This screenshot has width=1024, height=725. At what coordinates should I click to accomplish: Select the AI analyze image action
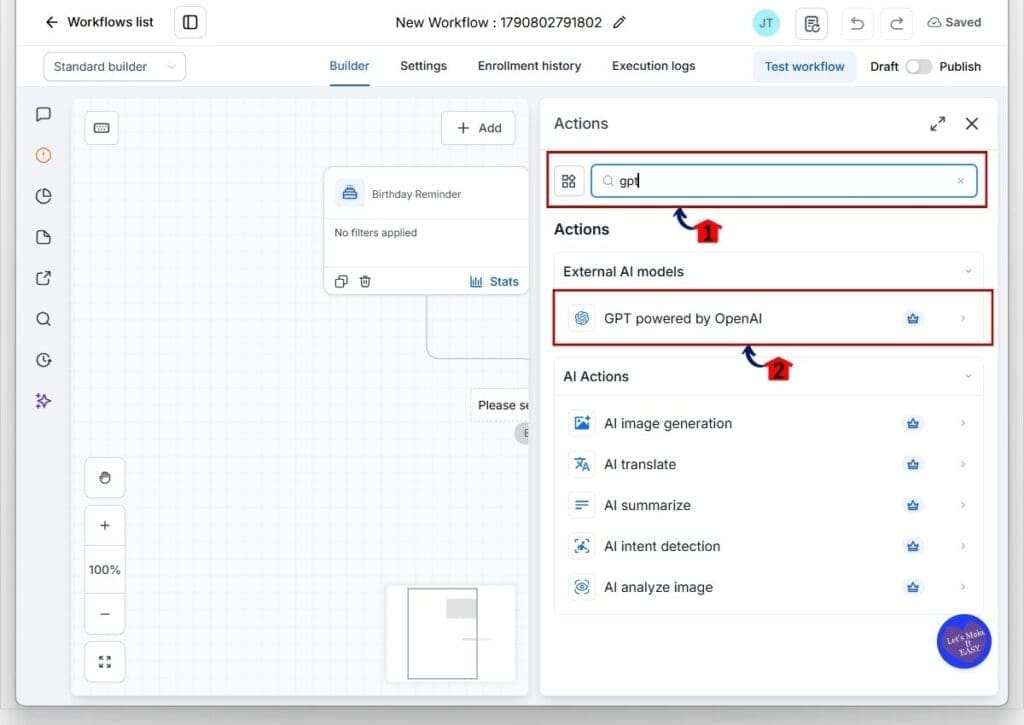tap(768, 587)
